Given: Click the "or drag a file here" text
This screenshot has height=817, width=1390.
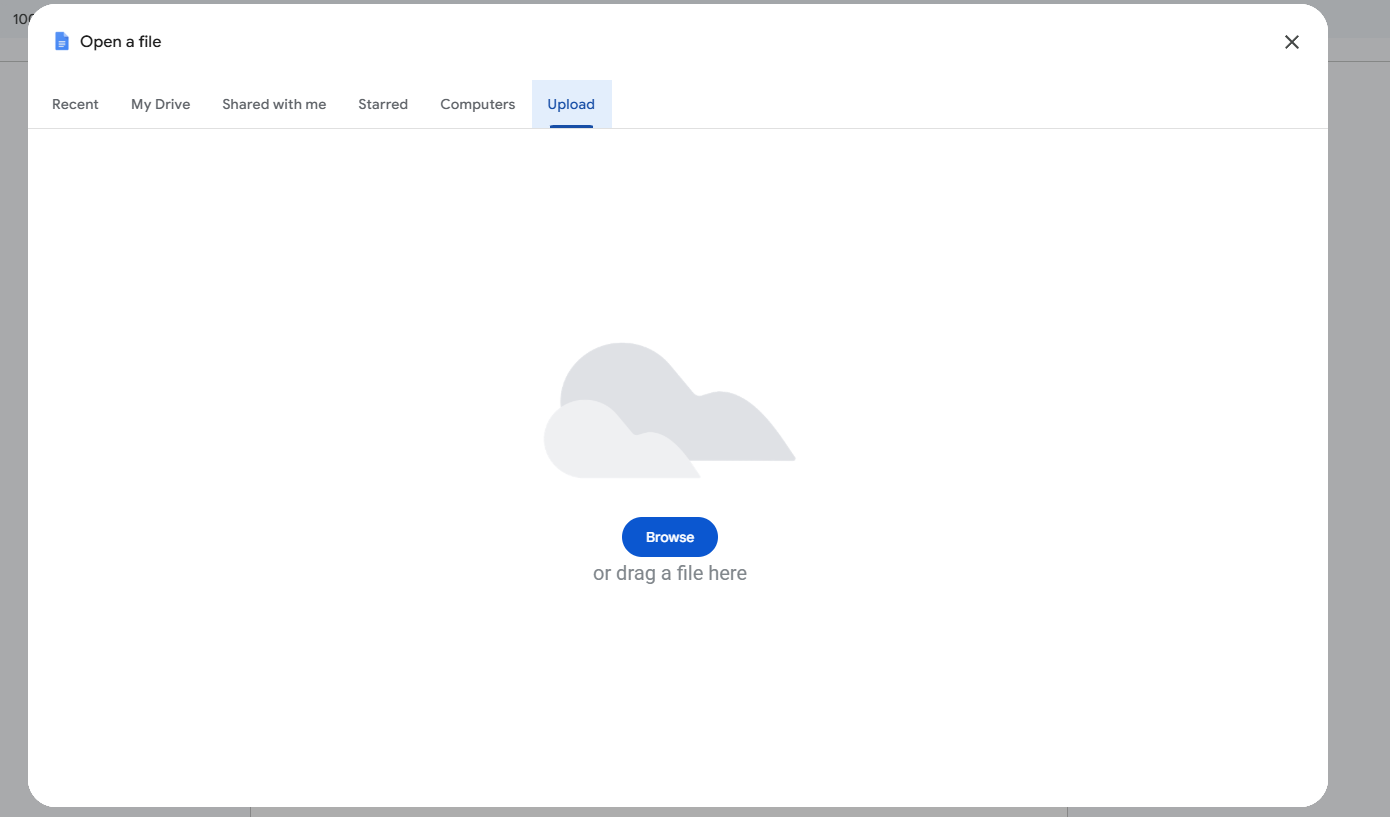Looking at the screenshot, I should (x=669, y=573).
